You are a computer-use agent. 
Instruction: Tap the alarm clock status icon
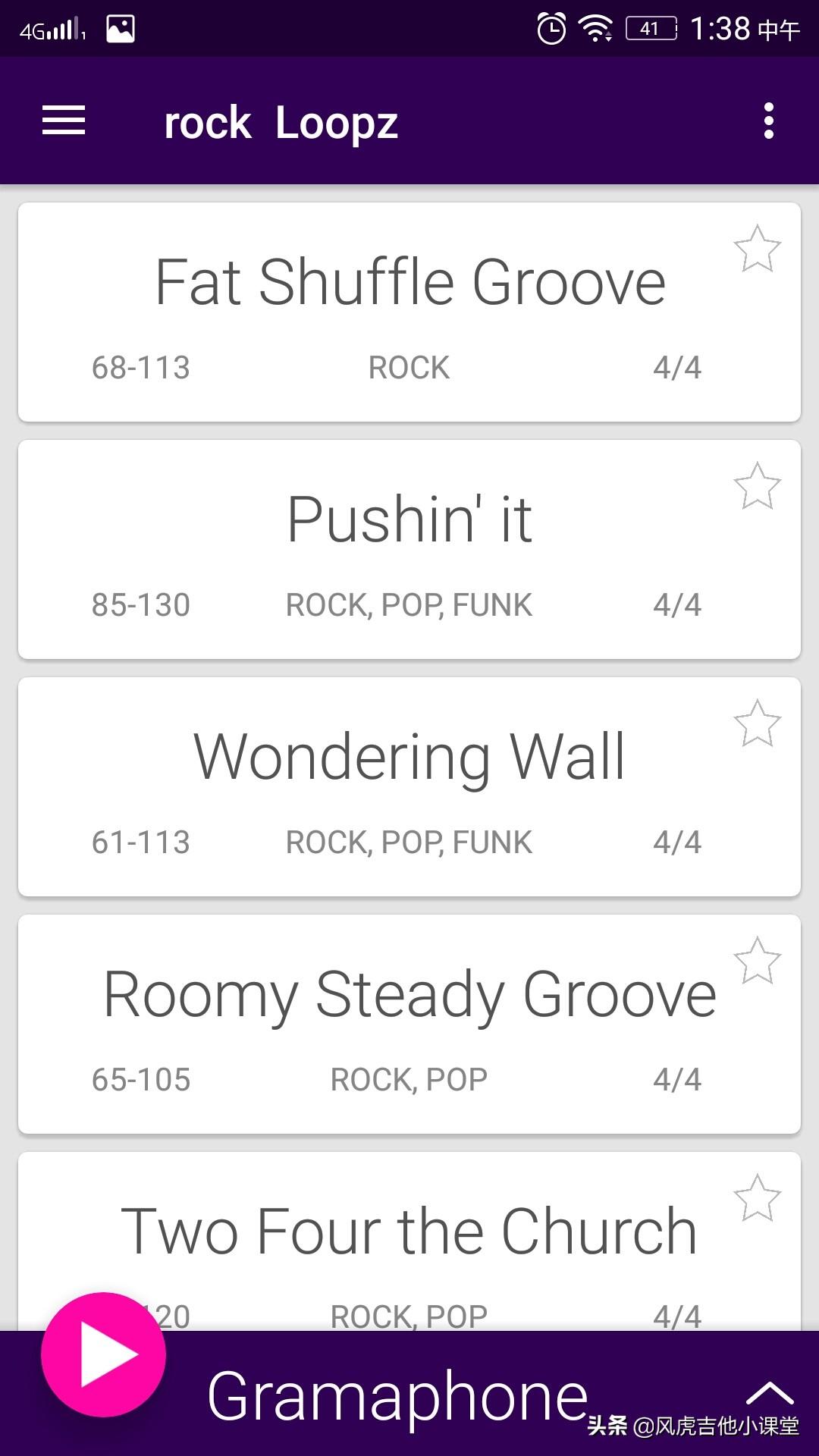(x=551, y=29)
